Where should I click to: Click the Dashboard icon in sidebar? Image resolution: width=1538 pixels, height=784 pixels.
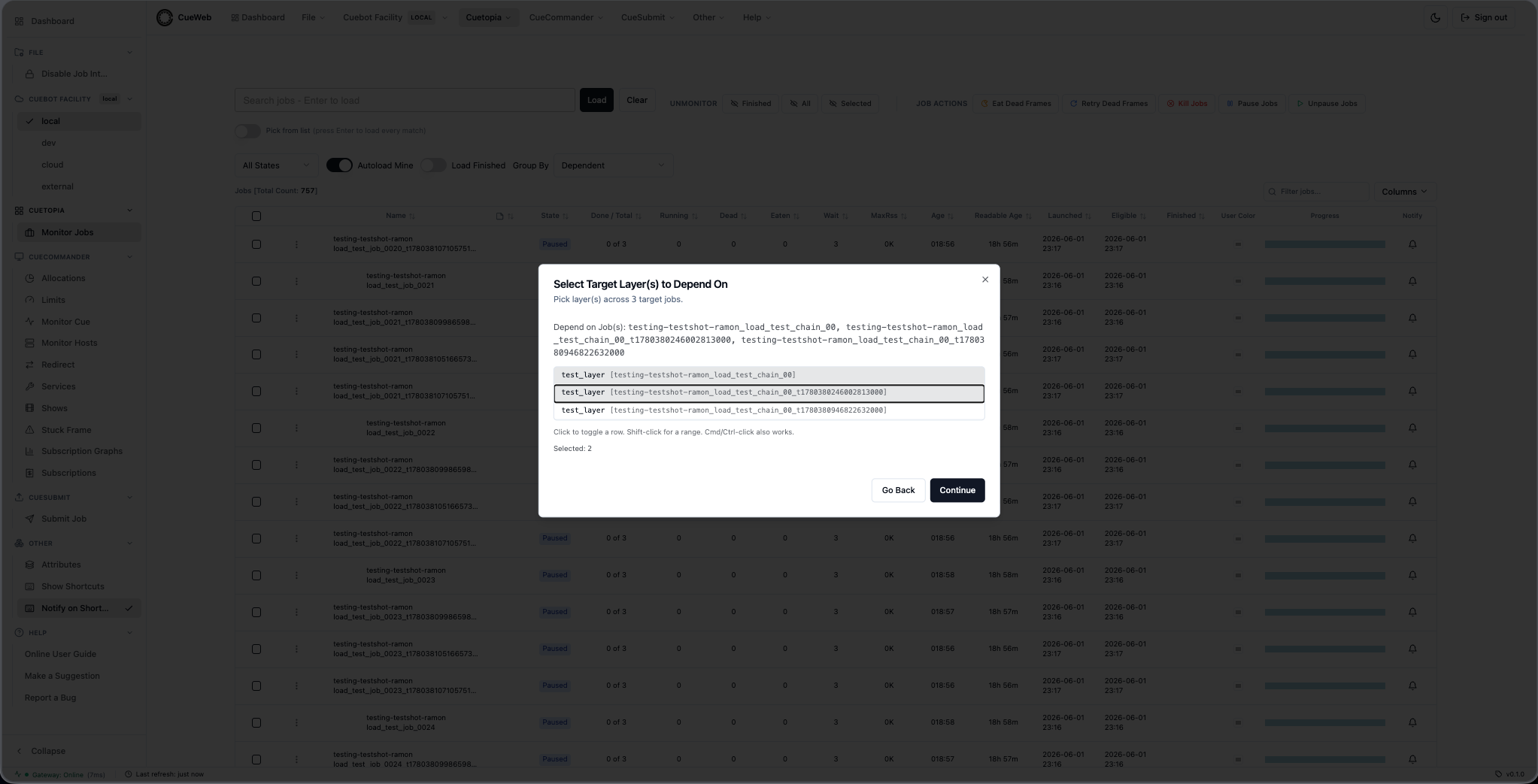[19, 21]
